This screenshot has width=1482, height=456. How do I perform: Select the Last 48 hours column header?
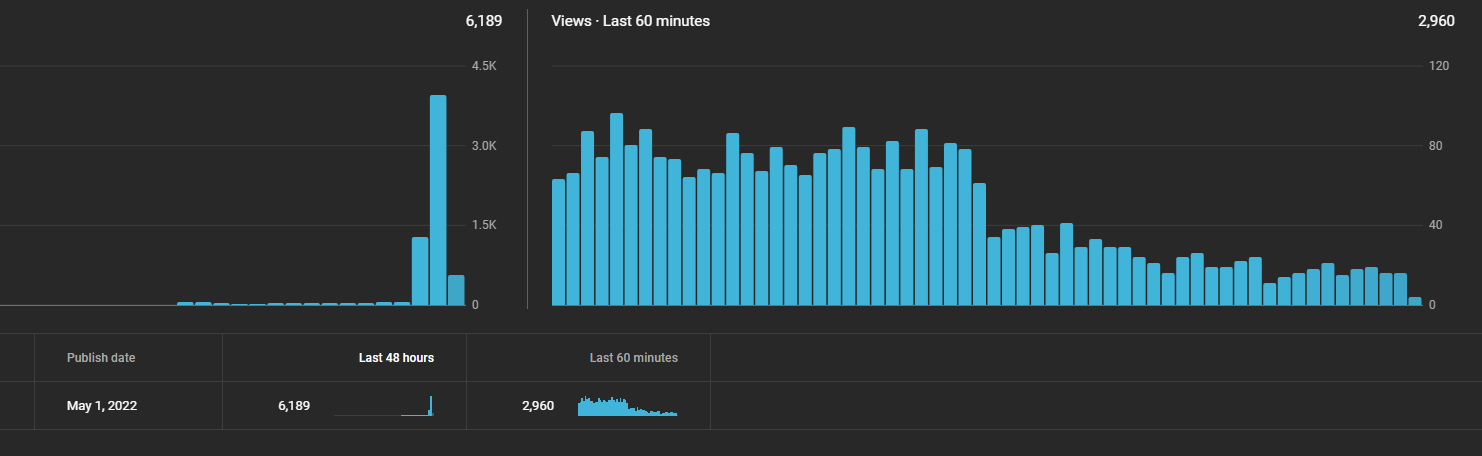pyautogui.click(x=396, y=357)
